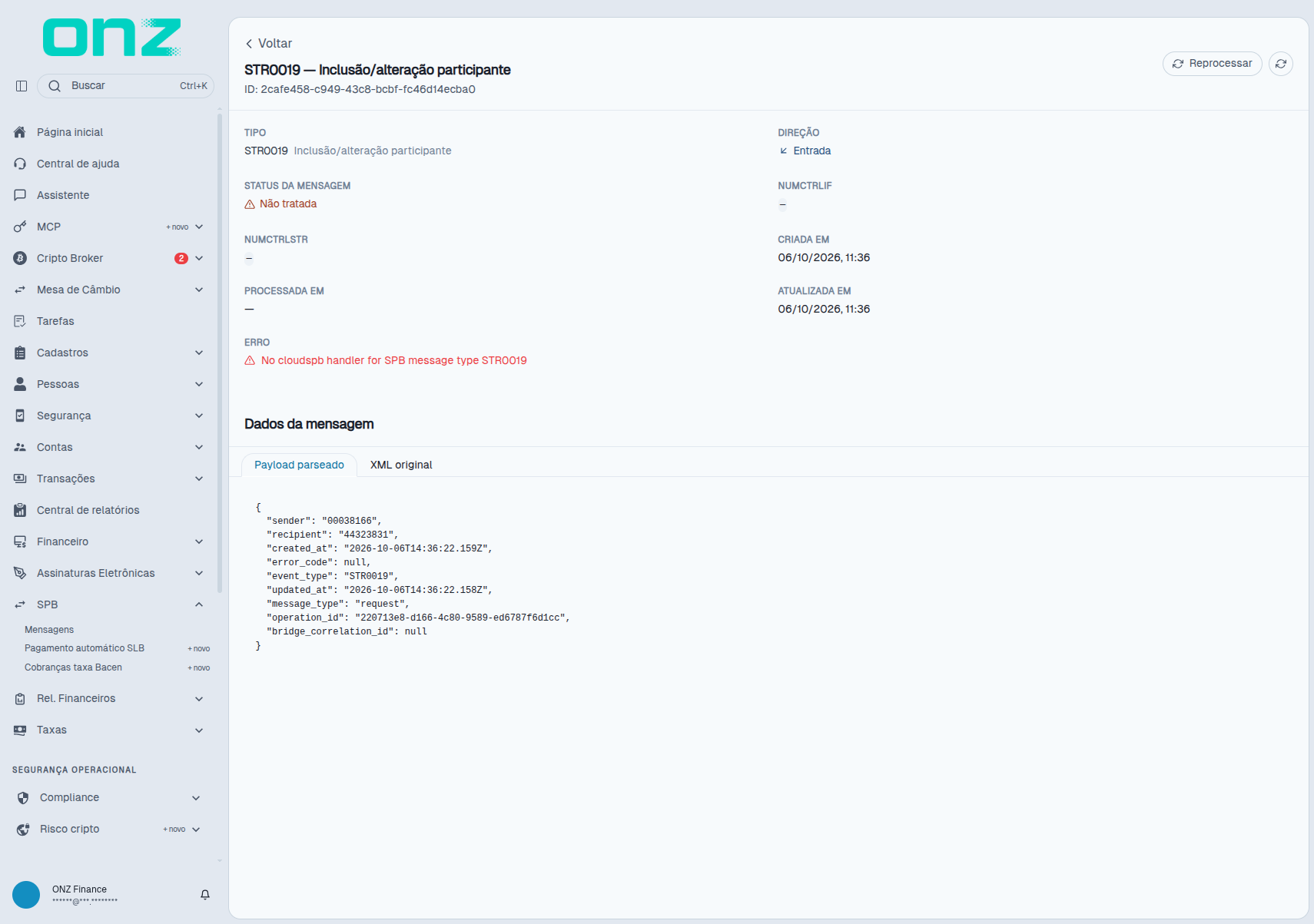Click the Central de relatórios icon
The image size is (1314, 924).
coord(20,510)
